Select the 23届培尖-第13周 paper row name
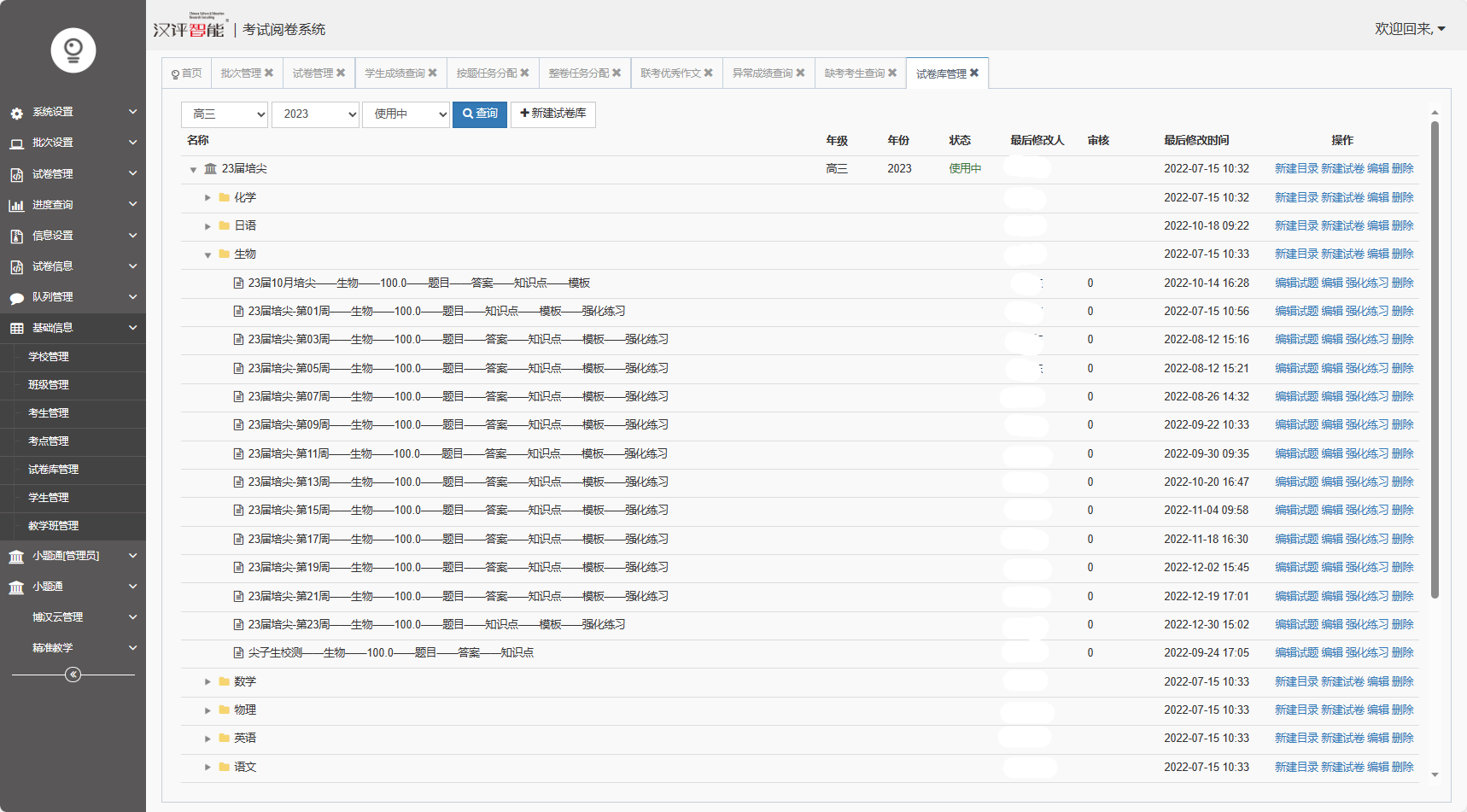This screenshot has height=812, width=1467. coord(458,482)
